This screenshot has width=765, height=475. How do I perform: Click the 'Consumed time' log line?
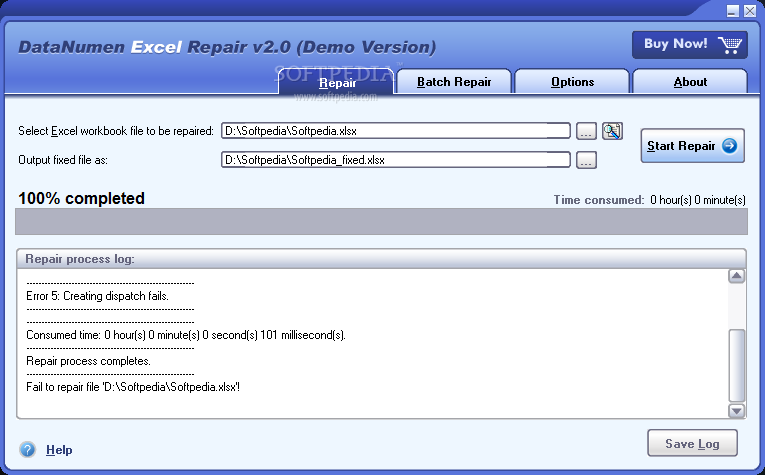point(186,335)
